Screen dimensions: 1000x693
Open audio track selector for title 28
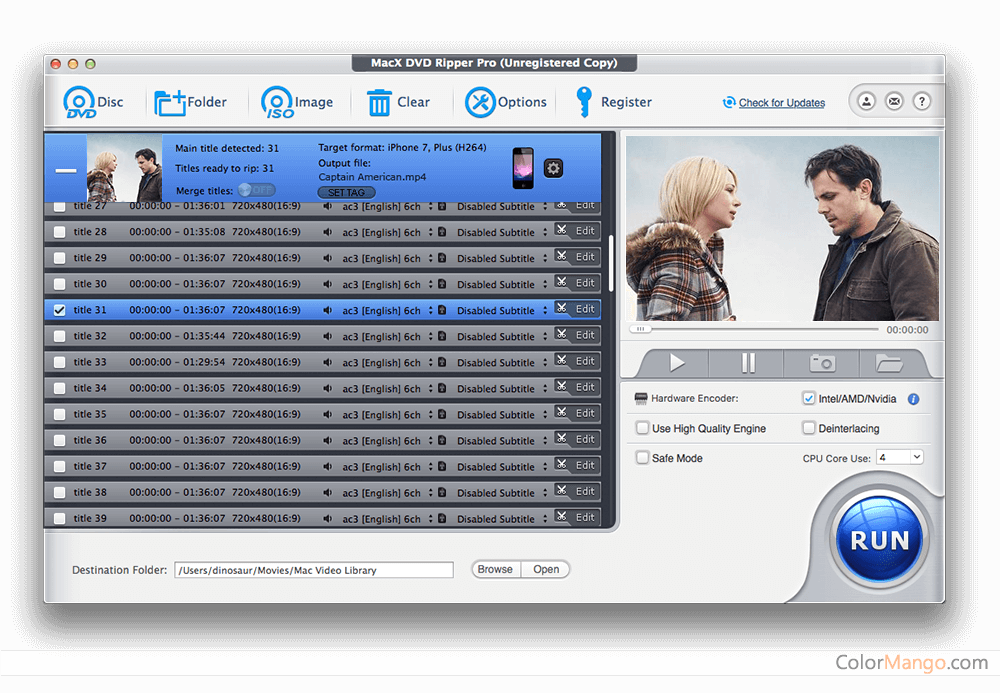(387, 232)
